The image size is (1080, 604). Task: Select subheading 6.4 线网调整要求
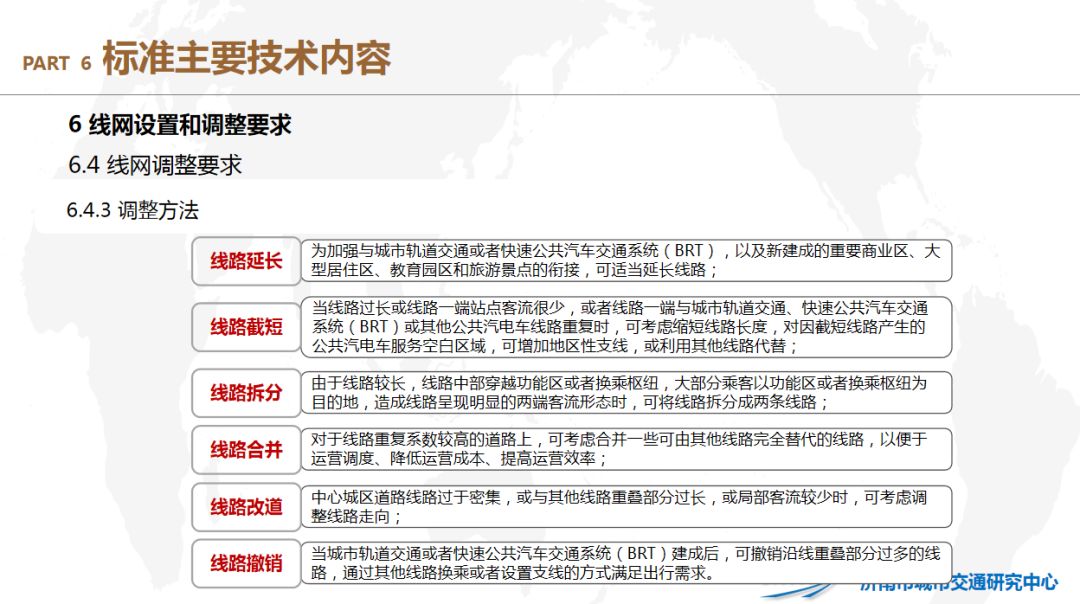(155, 165)
